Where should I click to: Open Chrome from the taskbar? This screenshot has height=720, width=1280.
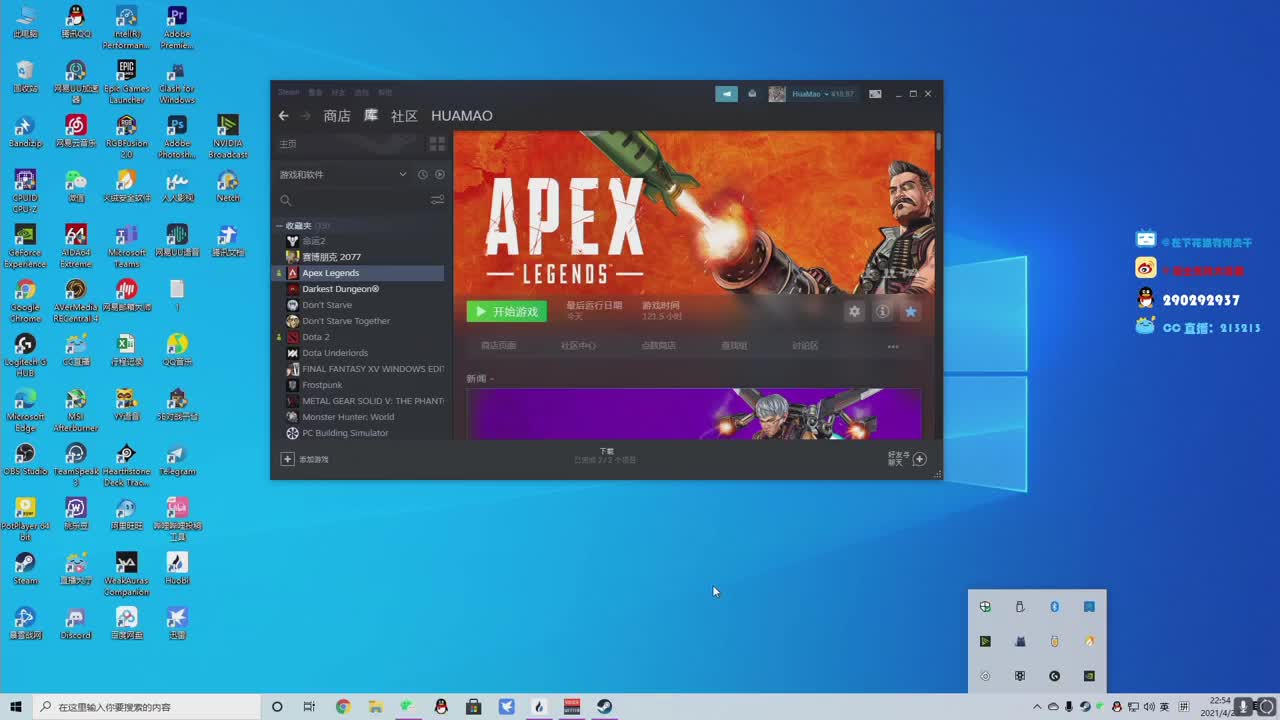point(343,707)
